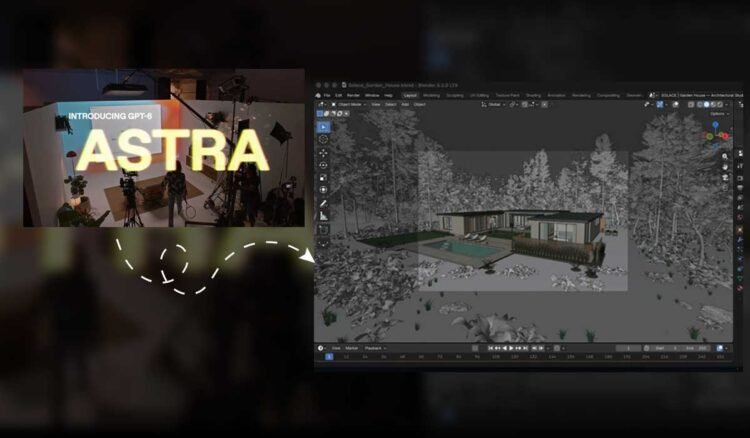Open the shading settings dropdown arrow
750x438 pixels.
coord(727,104)
